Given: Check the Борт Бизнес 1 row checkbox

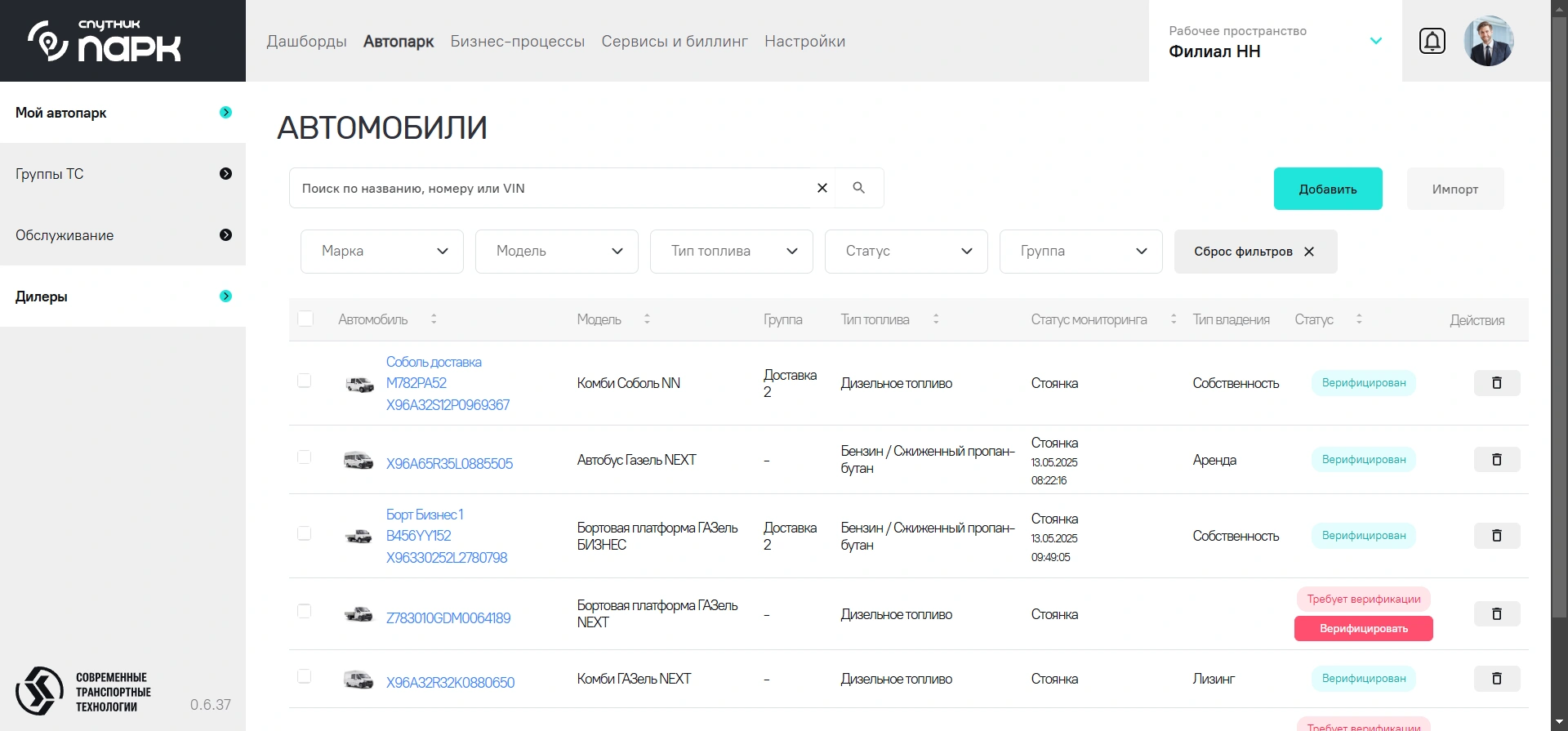Looking at the screenshot, I should tap(305, 534).
